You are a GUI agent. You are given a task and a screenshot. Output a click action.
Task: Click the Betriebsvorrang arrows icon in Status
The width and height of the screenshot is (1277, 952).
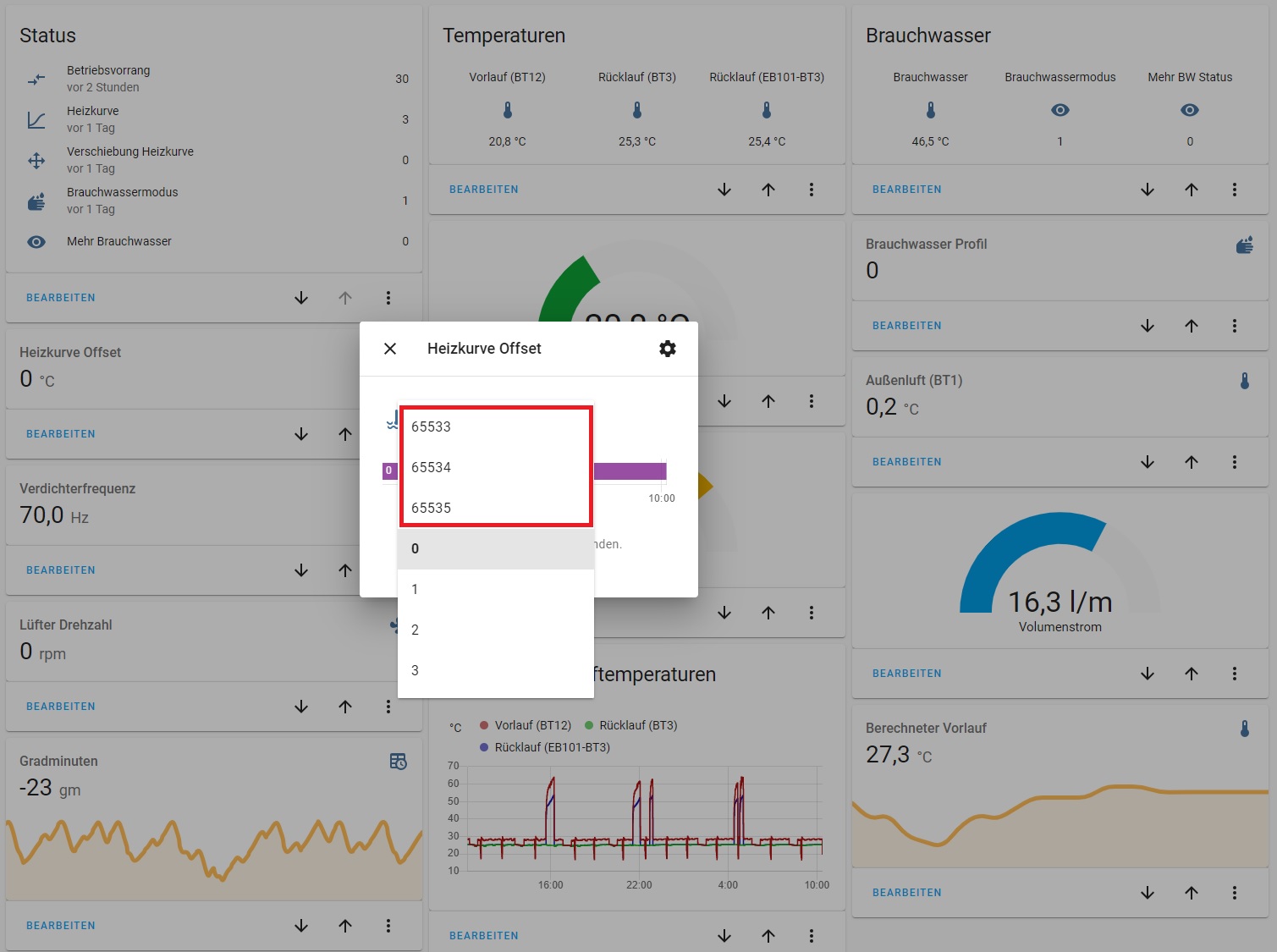[36, 79]
